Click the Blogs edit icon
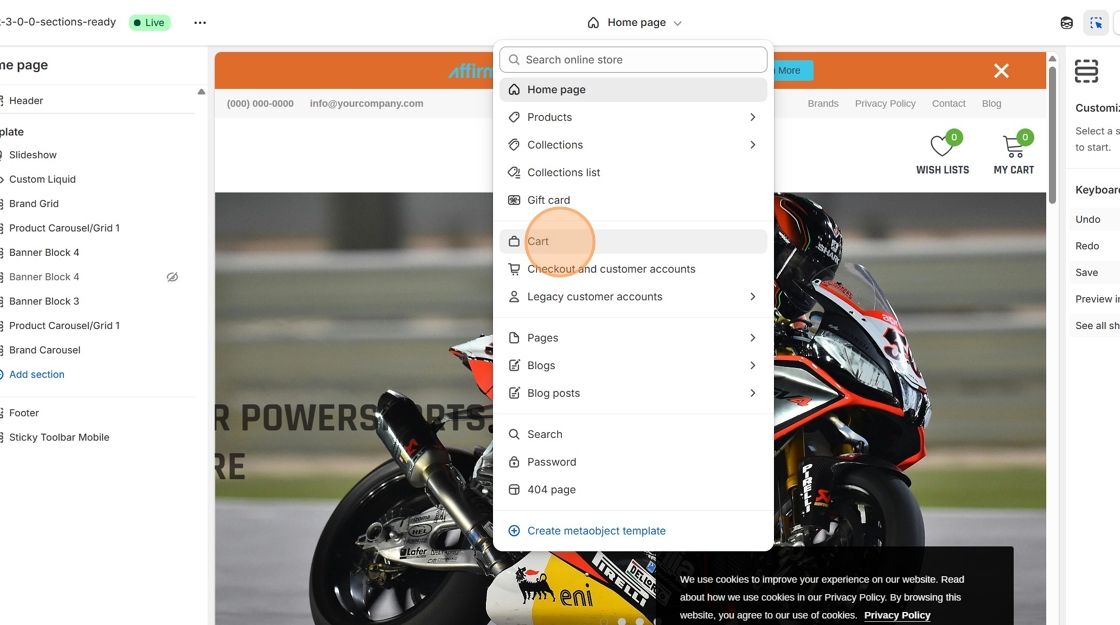 coord(514,366)
